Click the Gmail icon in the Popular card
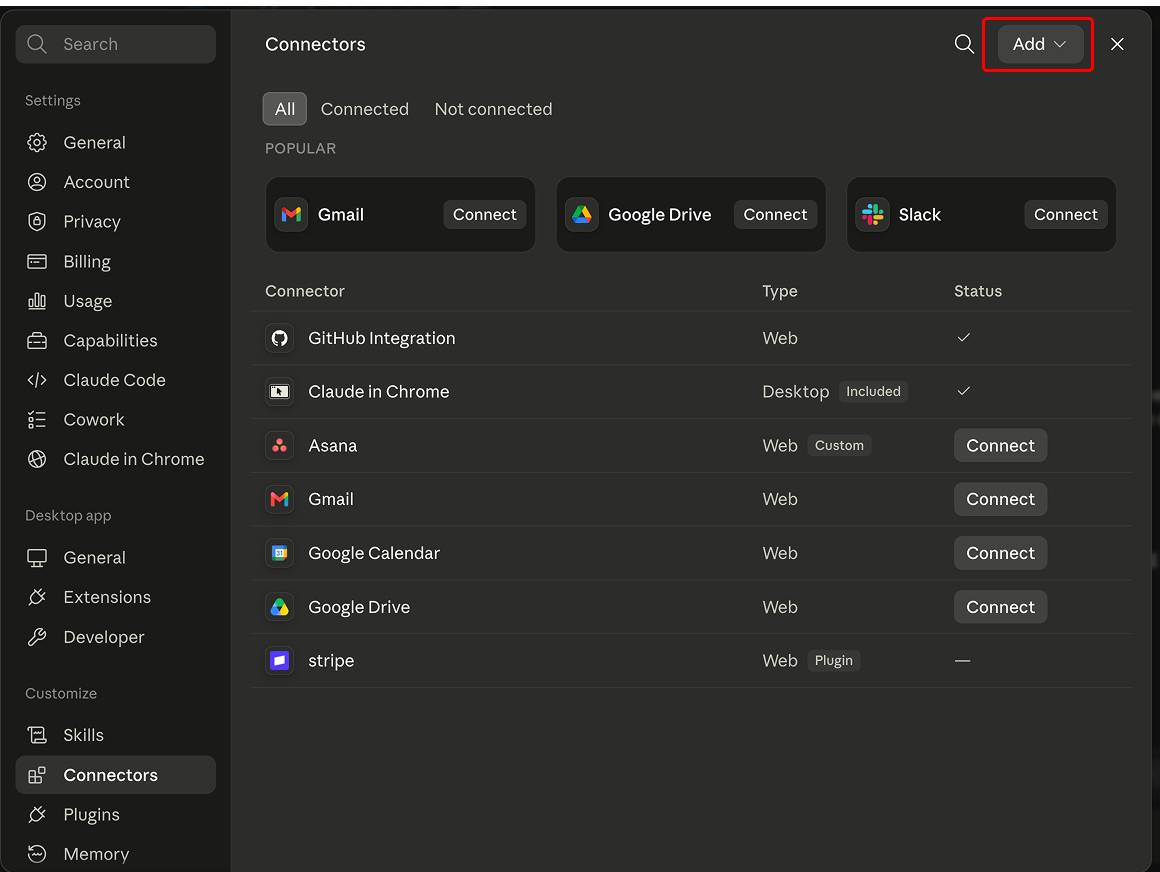1160x872 pixels. (291, 214)
